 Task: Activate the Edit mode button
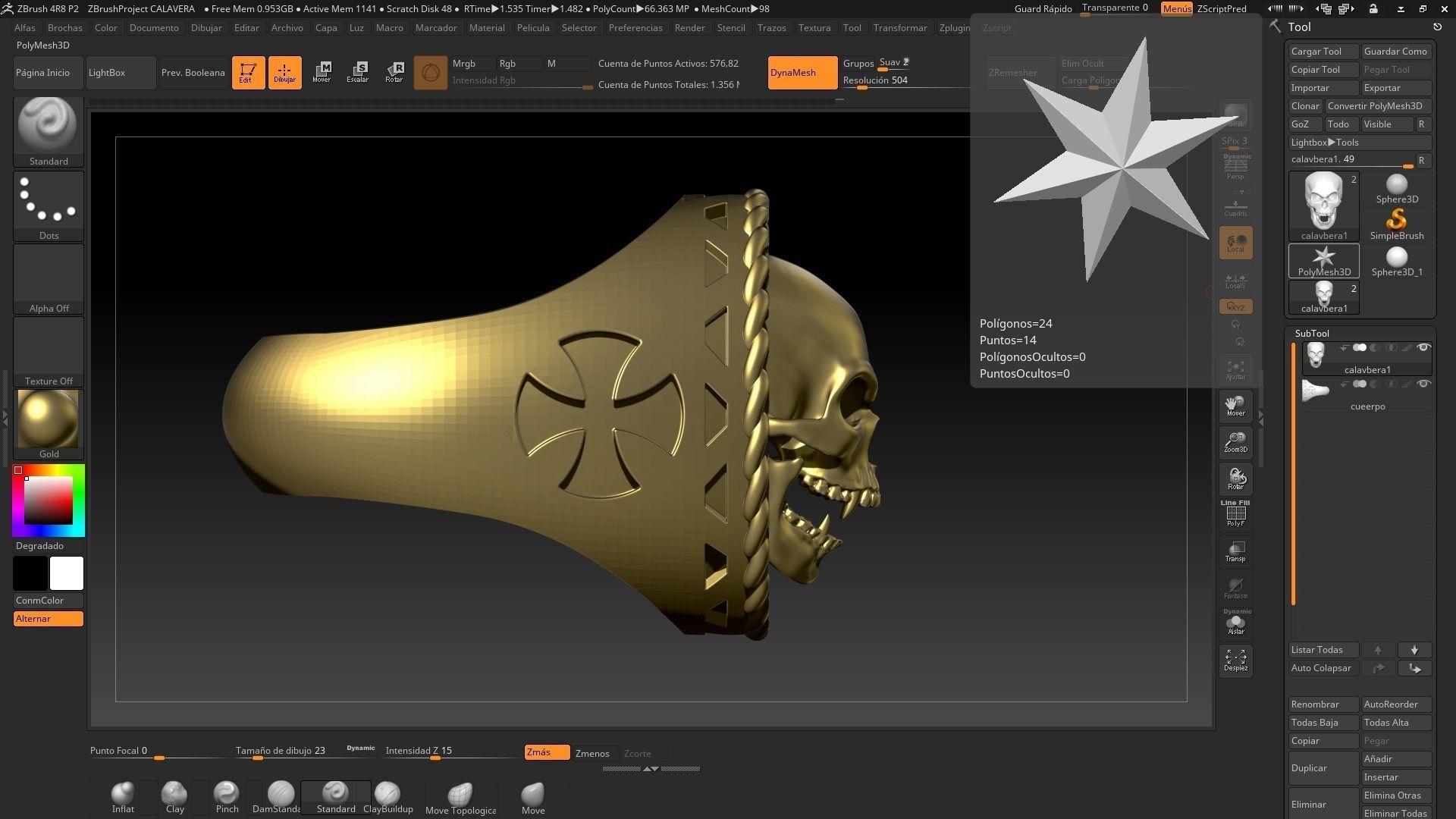click(248, 73)
